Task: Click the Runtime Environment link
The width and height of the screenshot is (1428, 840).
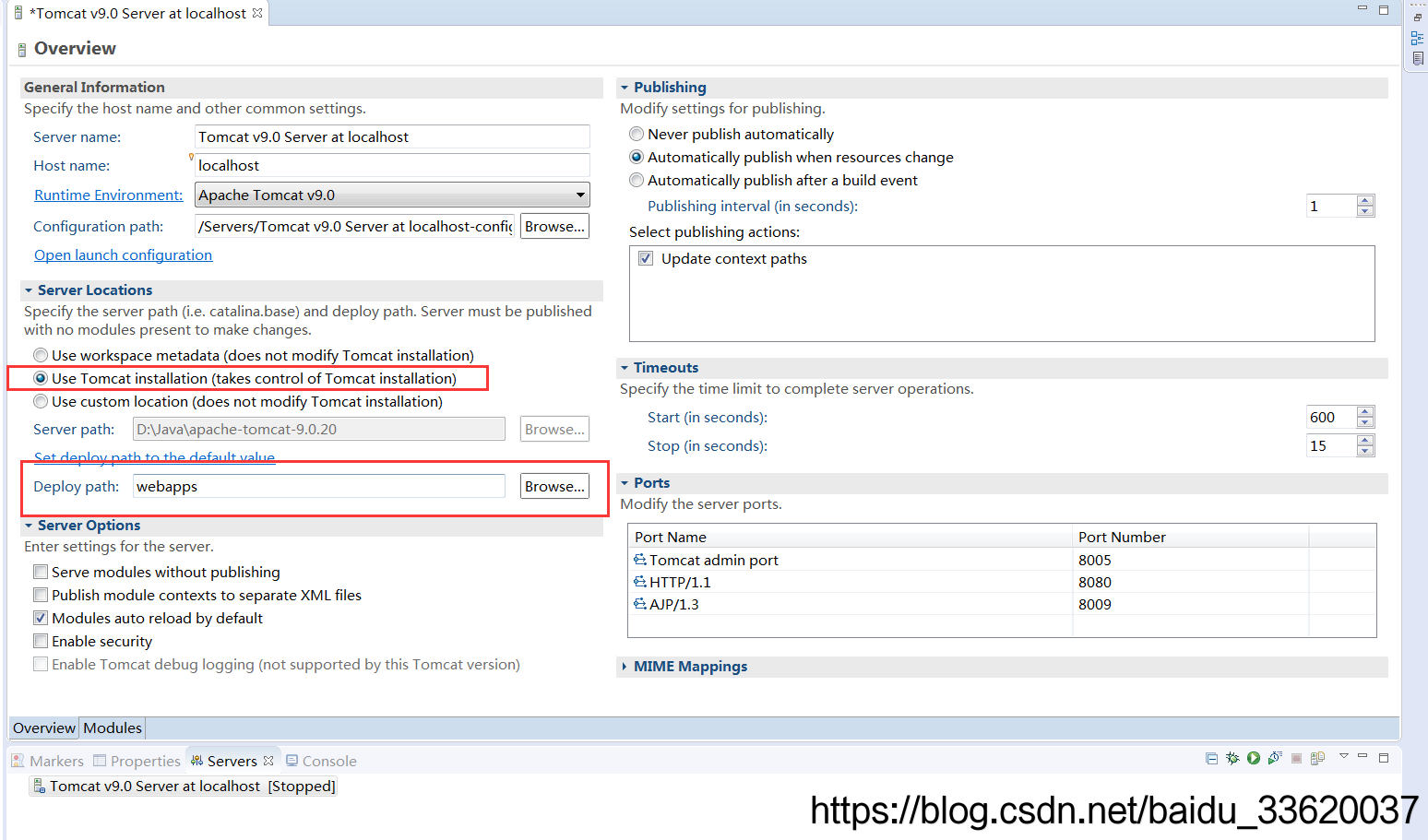Action: (109, 195)
